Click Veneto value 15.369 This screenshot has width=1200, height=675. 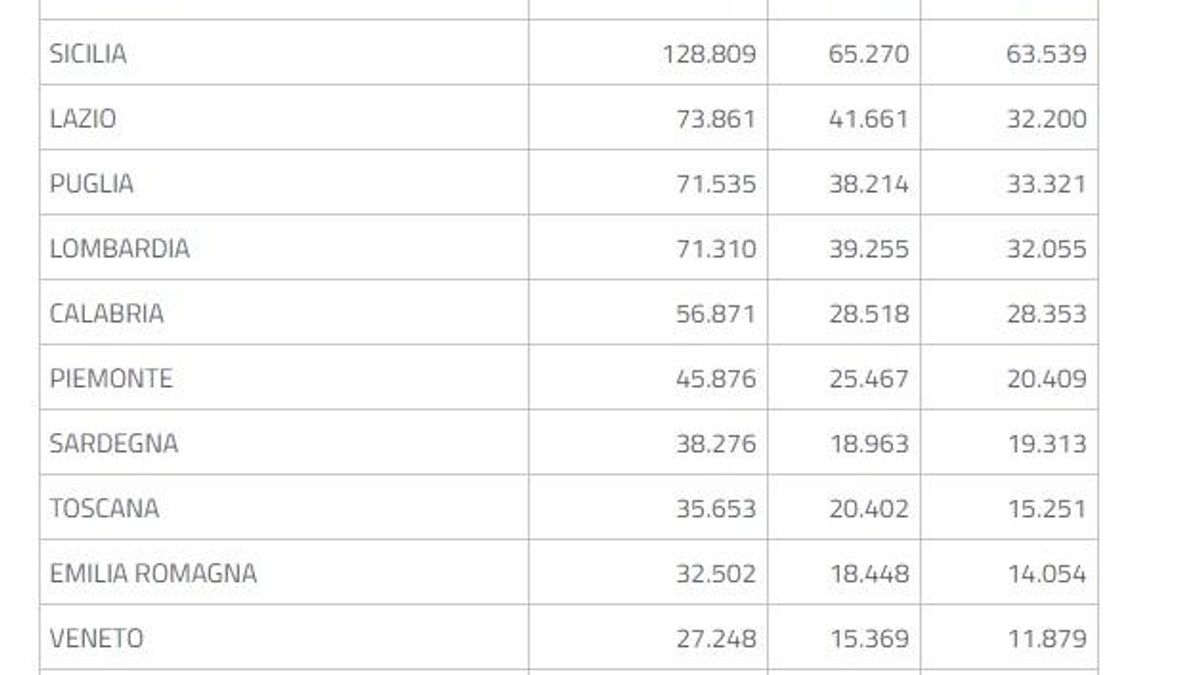point(869,639)
